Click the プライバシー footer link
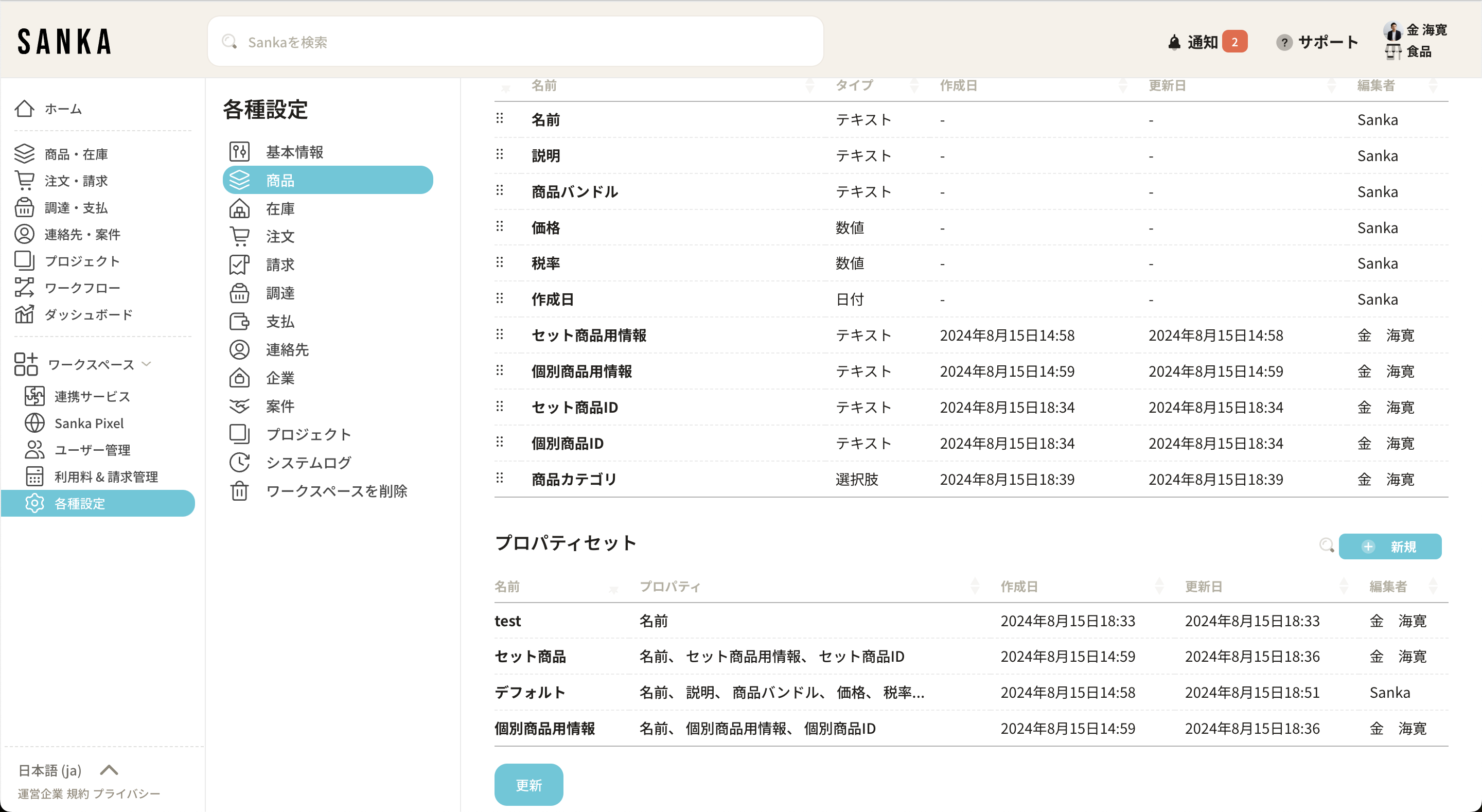The height and width of the screenshot is (812, 1482). tap(127, 793)
